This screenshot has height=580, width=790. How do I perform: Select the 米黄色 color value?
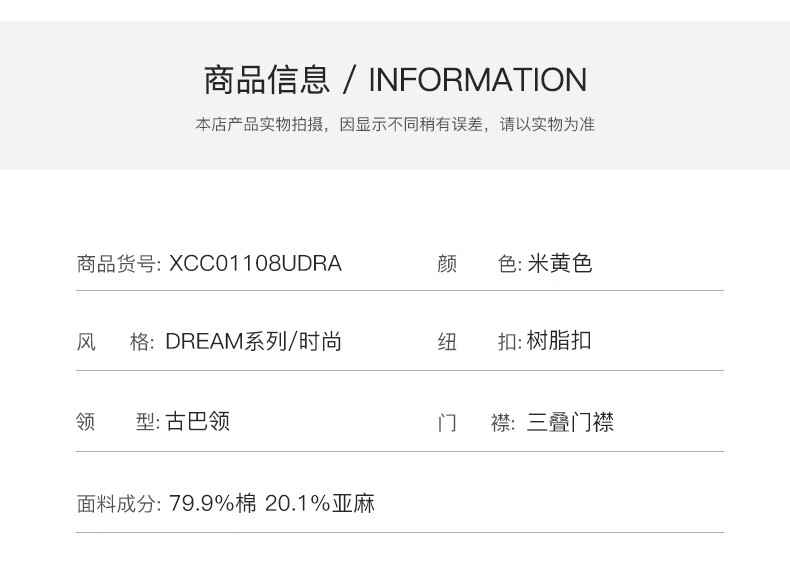pos(560,264)
